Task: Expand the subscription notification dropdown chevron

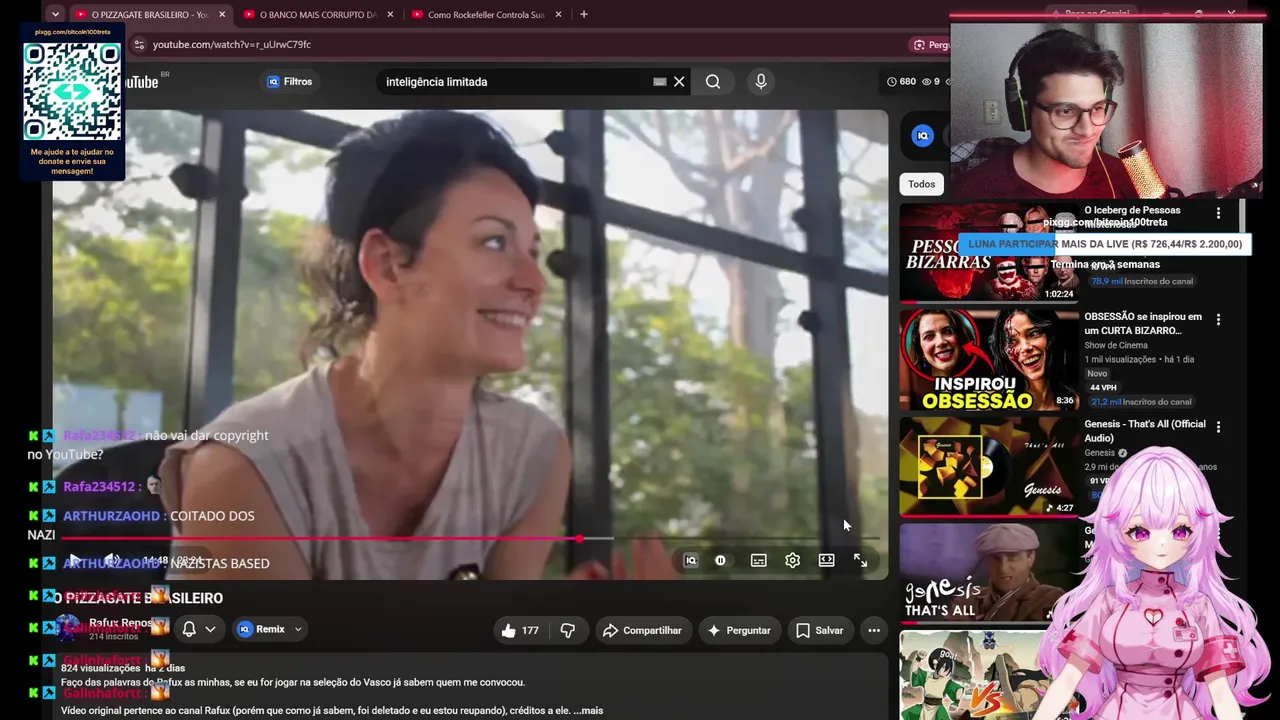Action: (x=210, y=629)
